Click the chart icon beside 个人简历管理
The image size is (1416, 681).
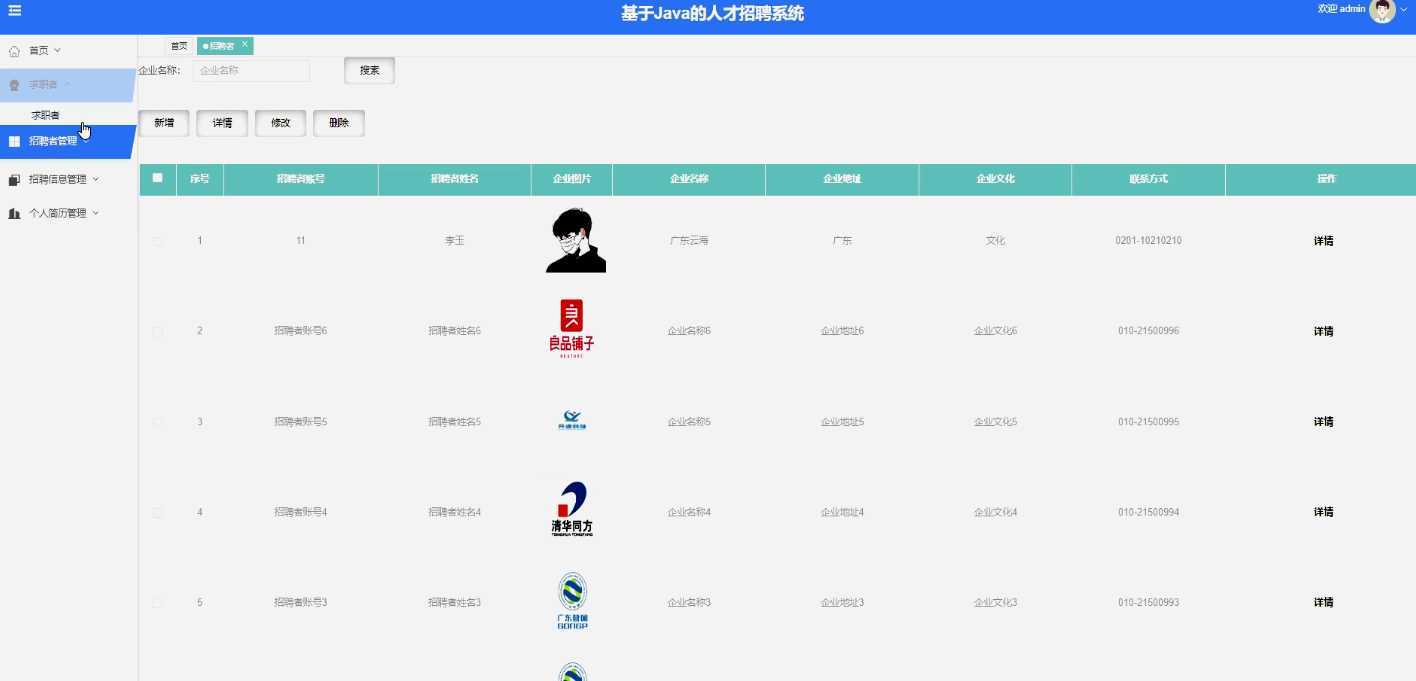pos(14,213)
